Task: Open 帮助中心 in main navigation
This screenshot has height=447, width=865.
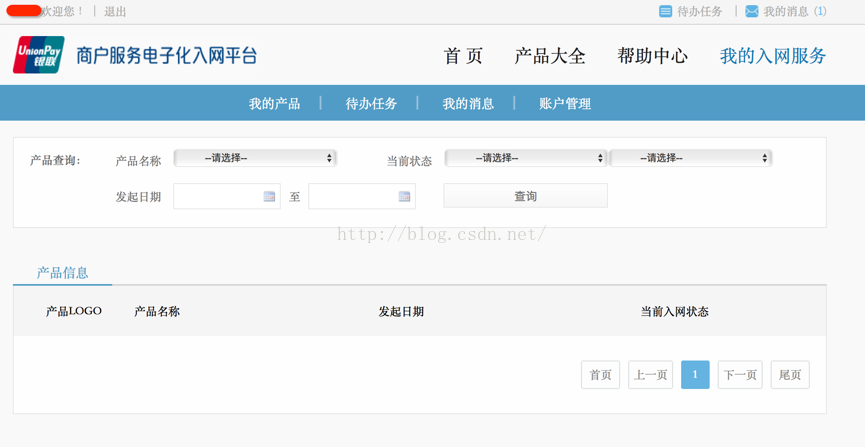Action: coord(653,56)
